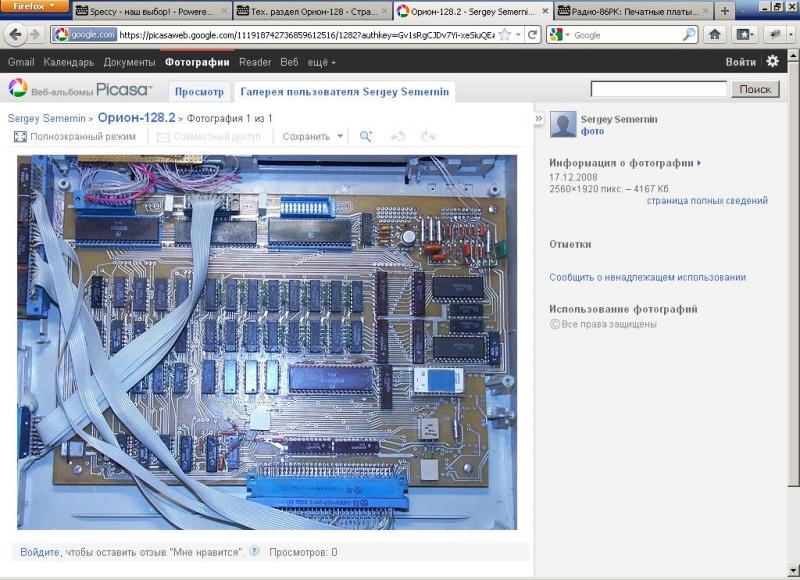Reload the page with the refresh icon

pyautogui.click(x=533, y=34)
